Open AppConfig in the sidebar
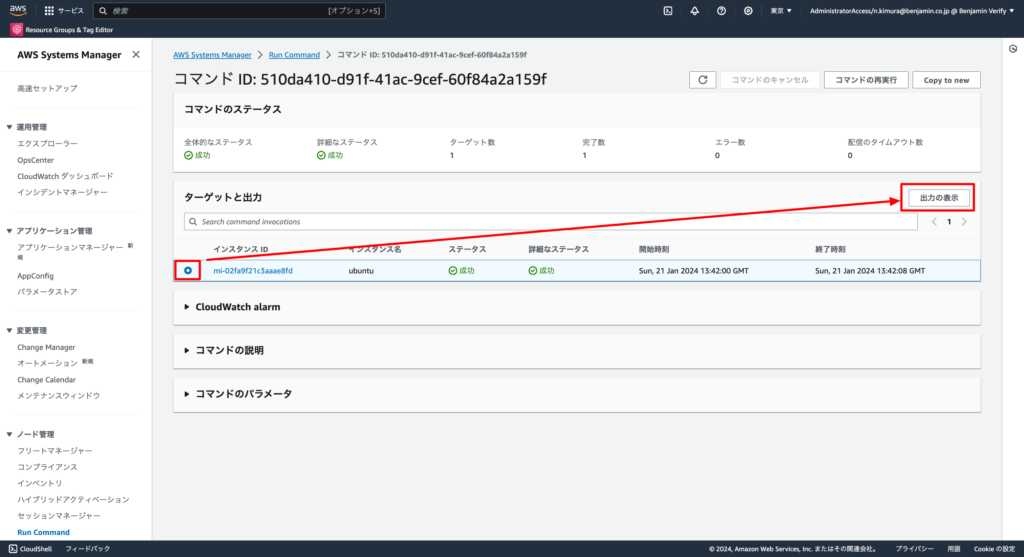The image size is (1024, 557). pos(35,276)
